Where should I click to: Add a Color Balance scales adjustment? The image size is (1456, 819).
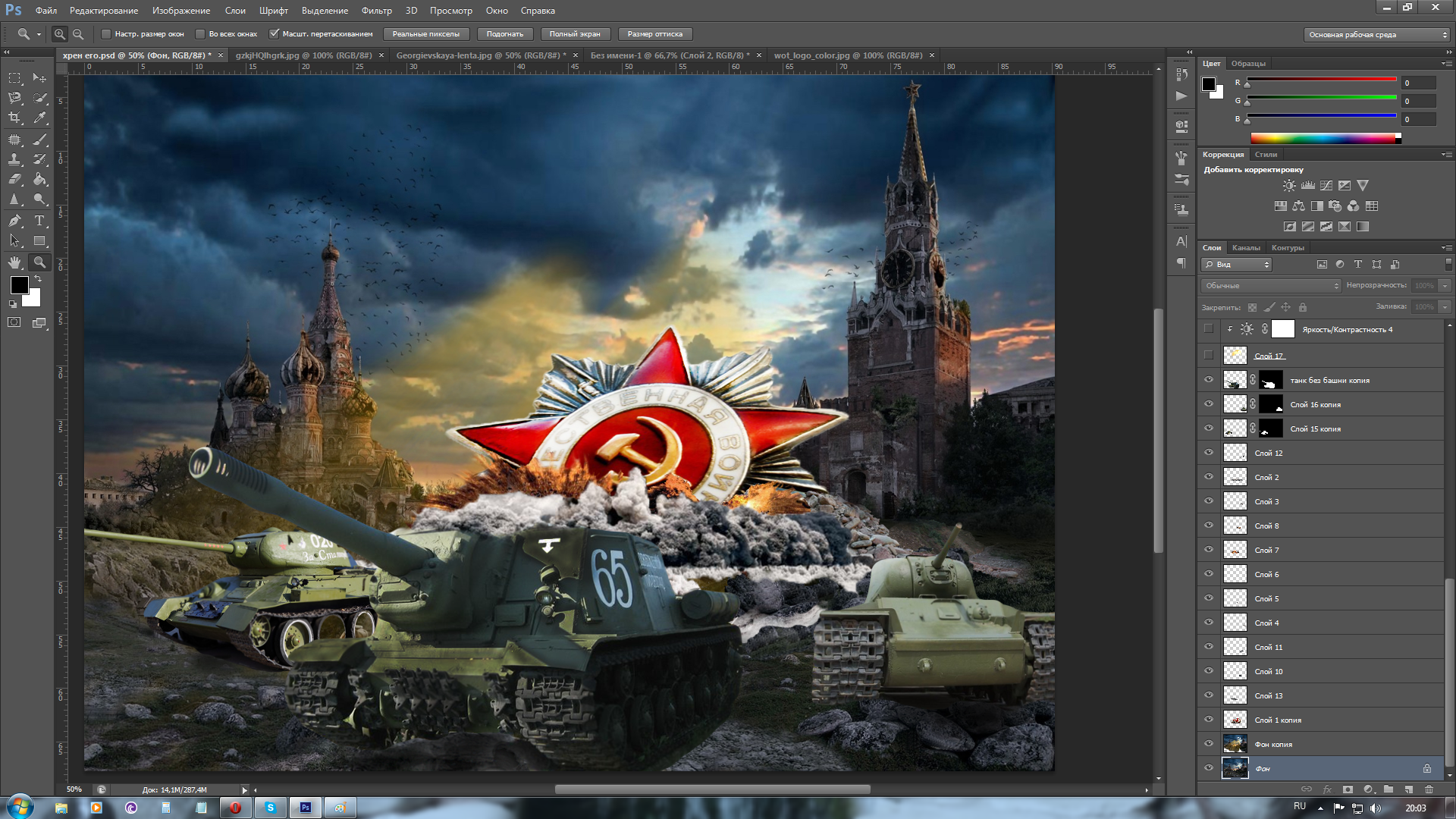click(1299, 206)
